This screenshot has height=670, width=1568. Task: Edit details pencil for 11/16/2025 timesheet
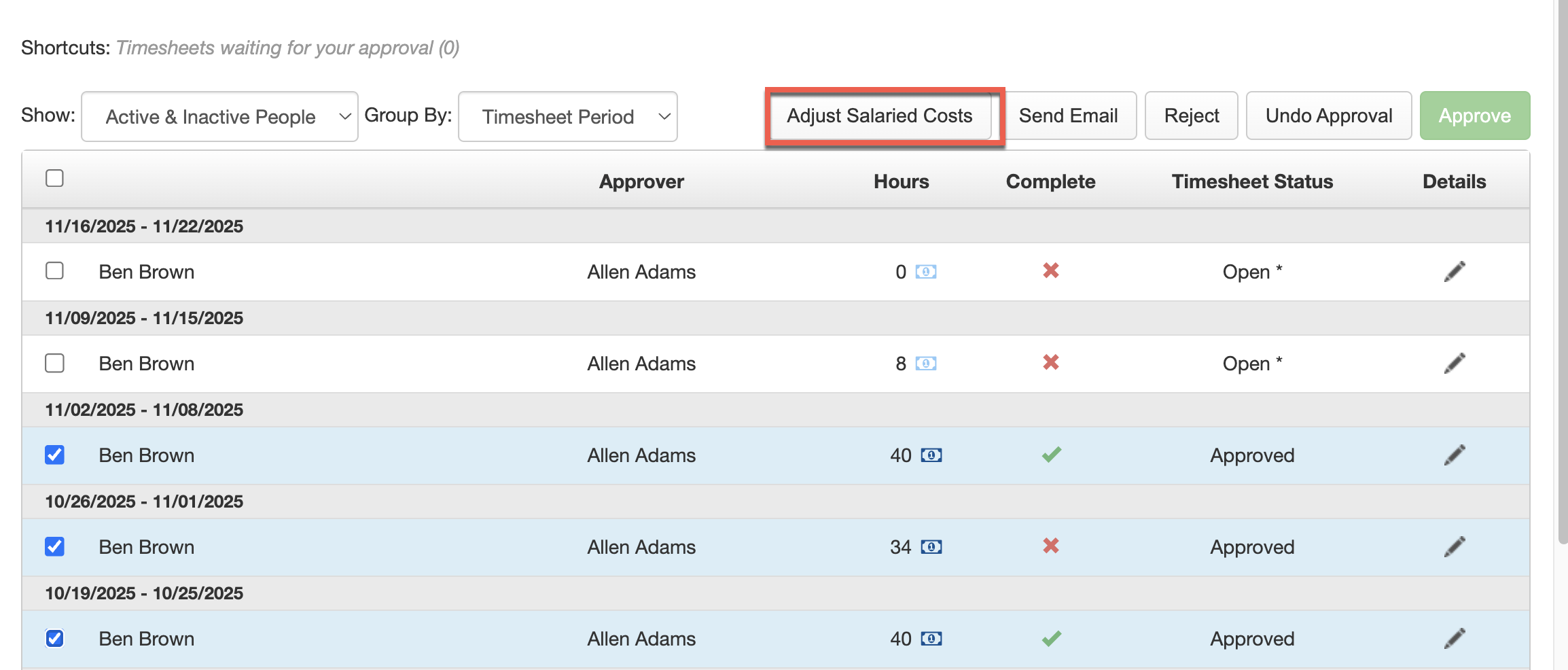point(1455,271)
